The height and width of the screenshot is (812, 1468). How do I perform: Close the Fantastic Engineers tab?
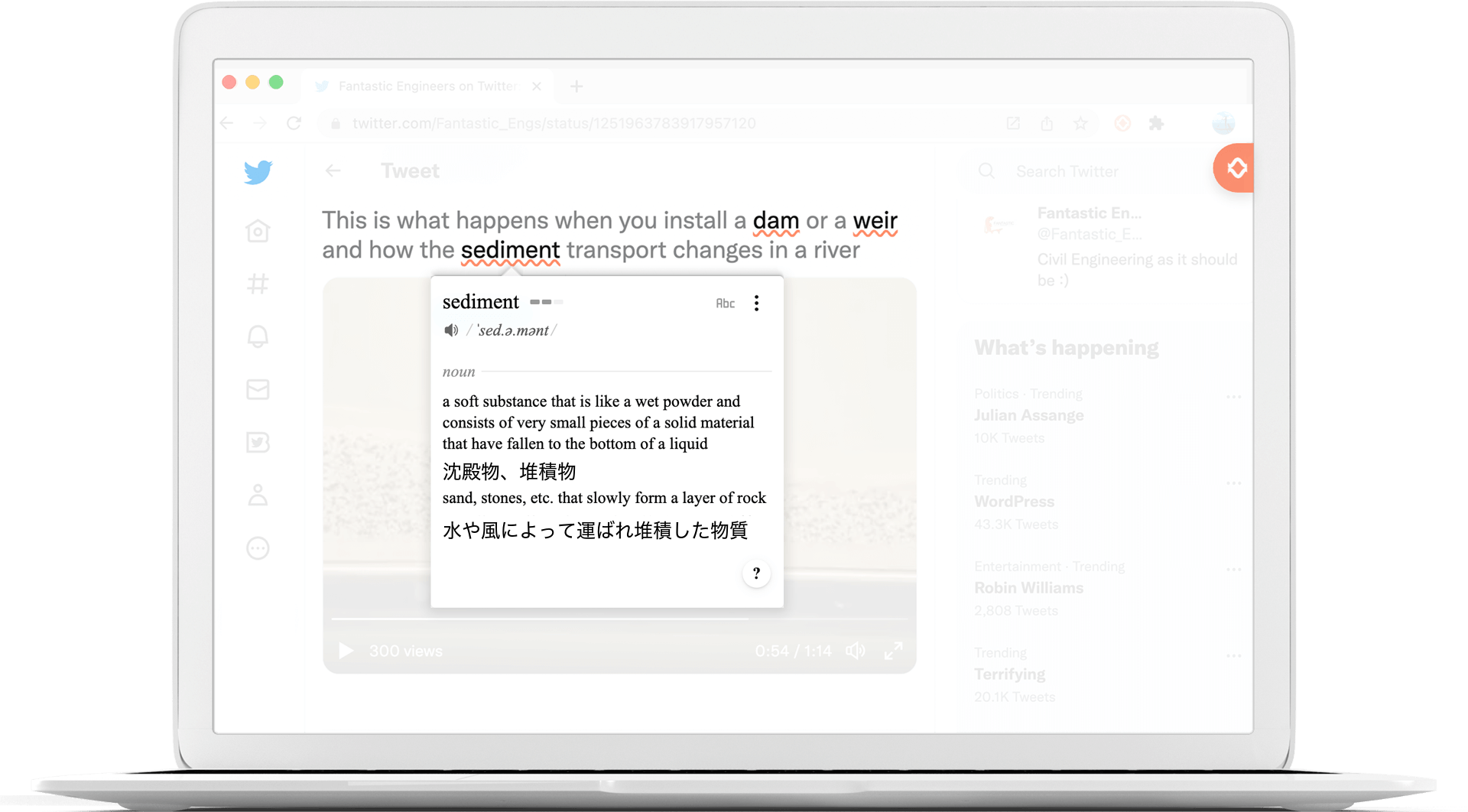(537, 86)
